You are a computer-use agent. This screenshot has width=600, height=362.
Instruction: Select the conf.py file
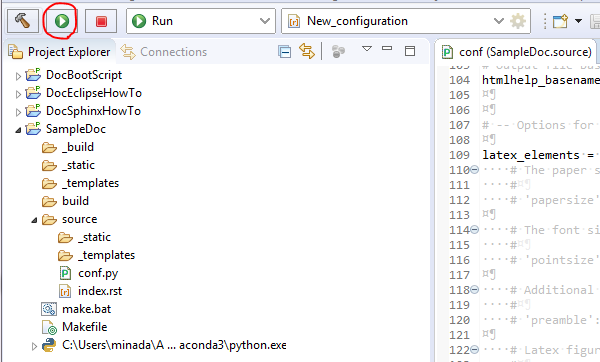(98, 273)
